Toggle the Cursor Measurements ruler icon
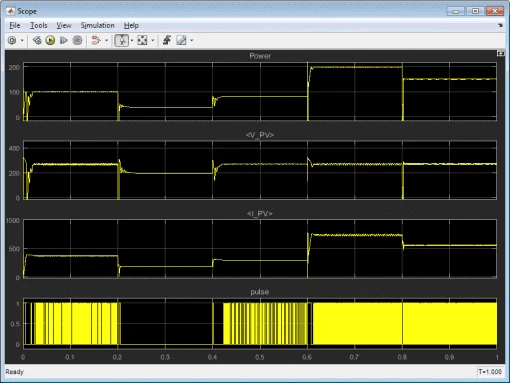Image resolution: width=510 pixels, height=383 pixels. point(181,40)
